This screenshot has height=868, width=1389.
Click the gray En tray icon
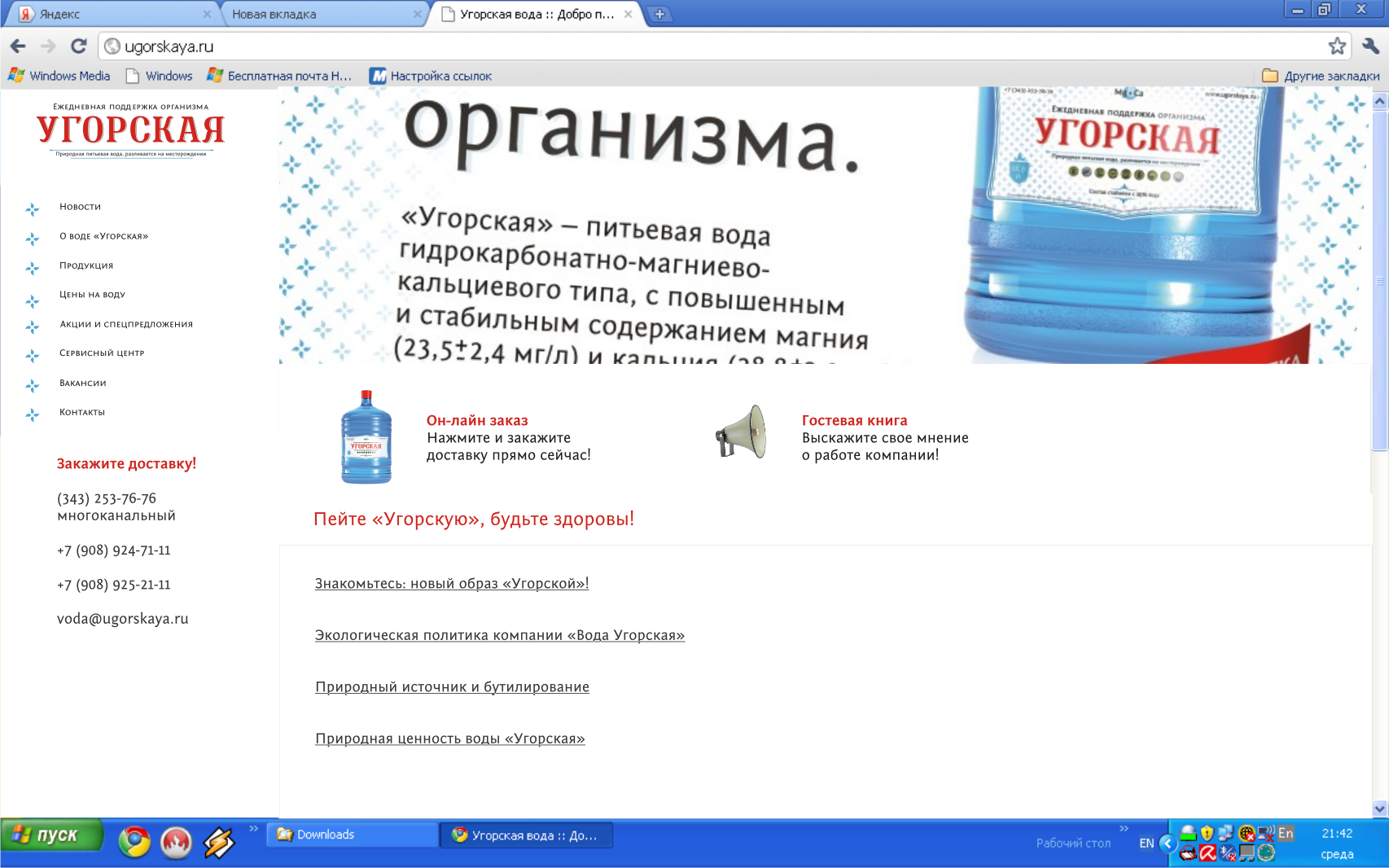(1286, 833)
